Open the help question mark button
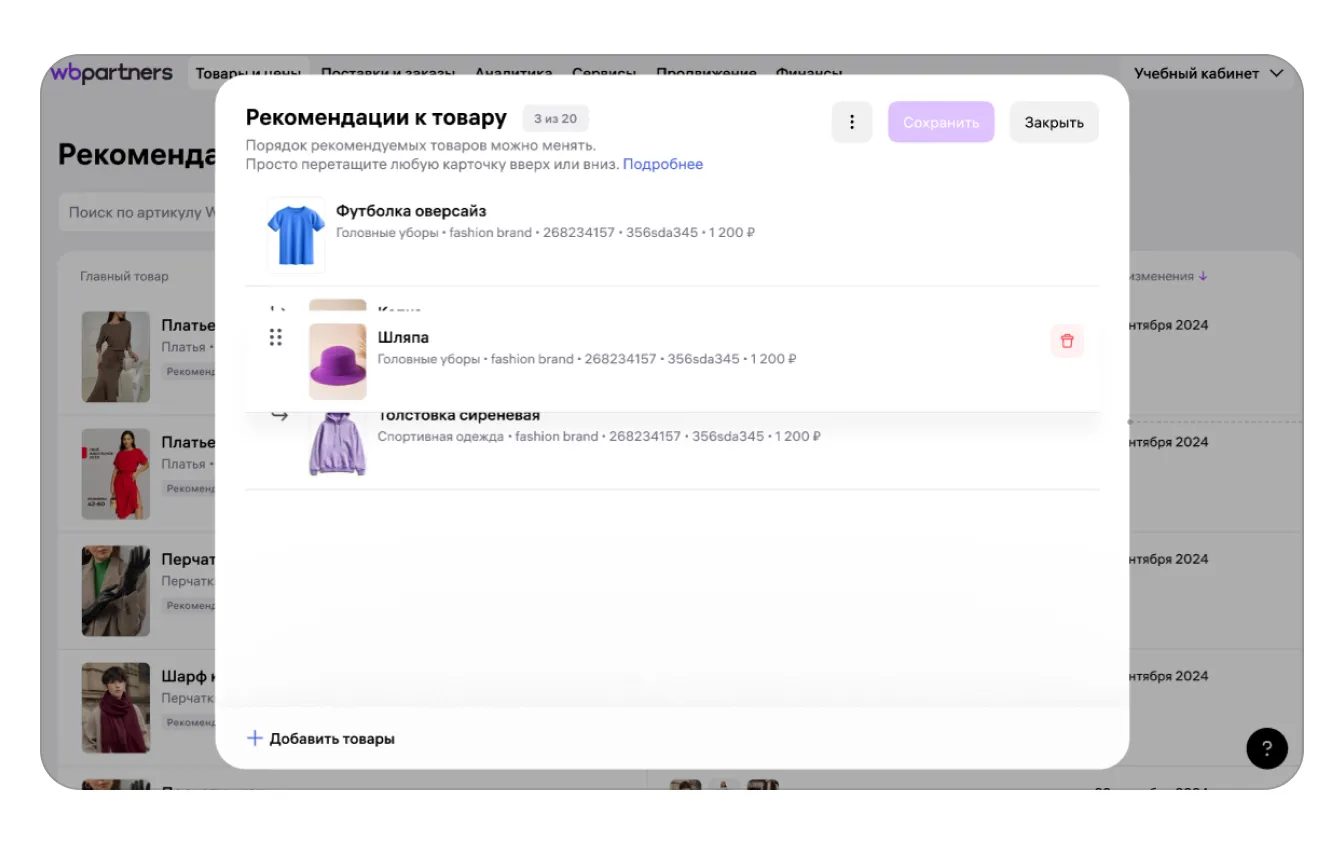 coord(1267,748)
